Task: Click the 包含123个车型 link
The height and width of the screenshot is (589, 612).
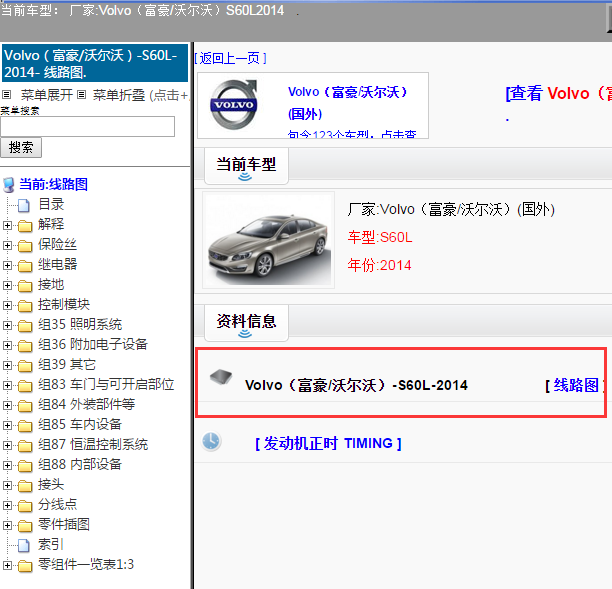Action: click(352, 134)
